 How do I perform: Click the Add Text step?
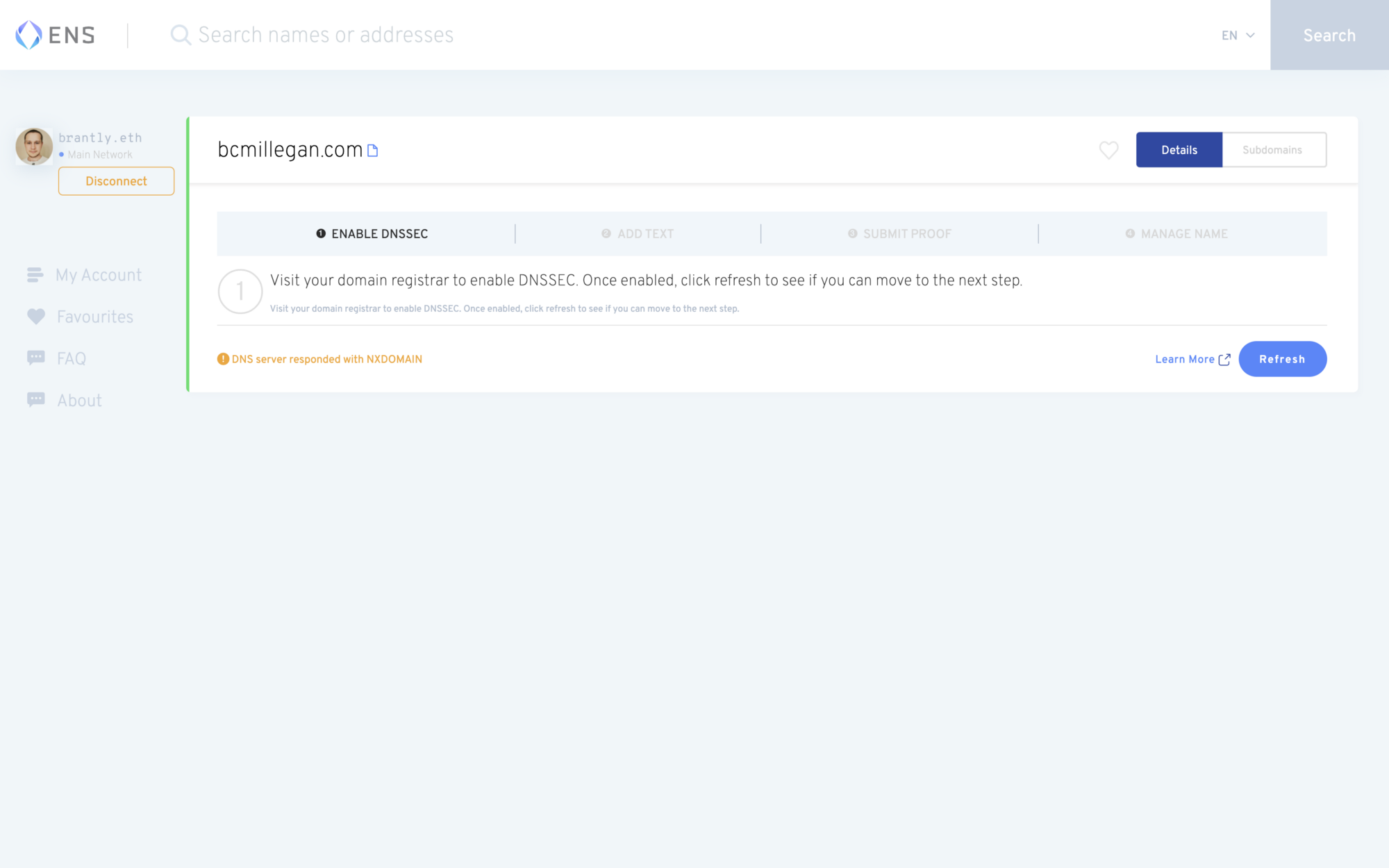[x=638, y=234]
